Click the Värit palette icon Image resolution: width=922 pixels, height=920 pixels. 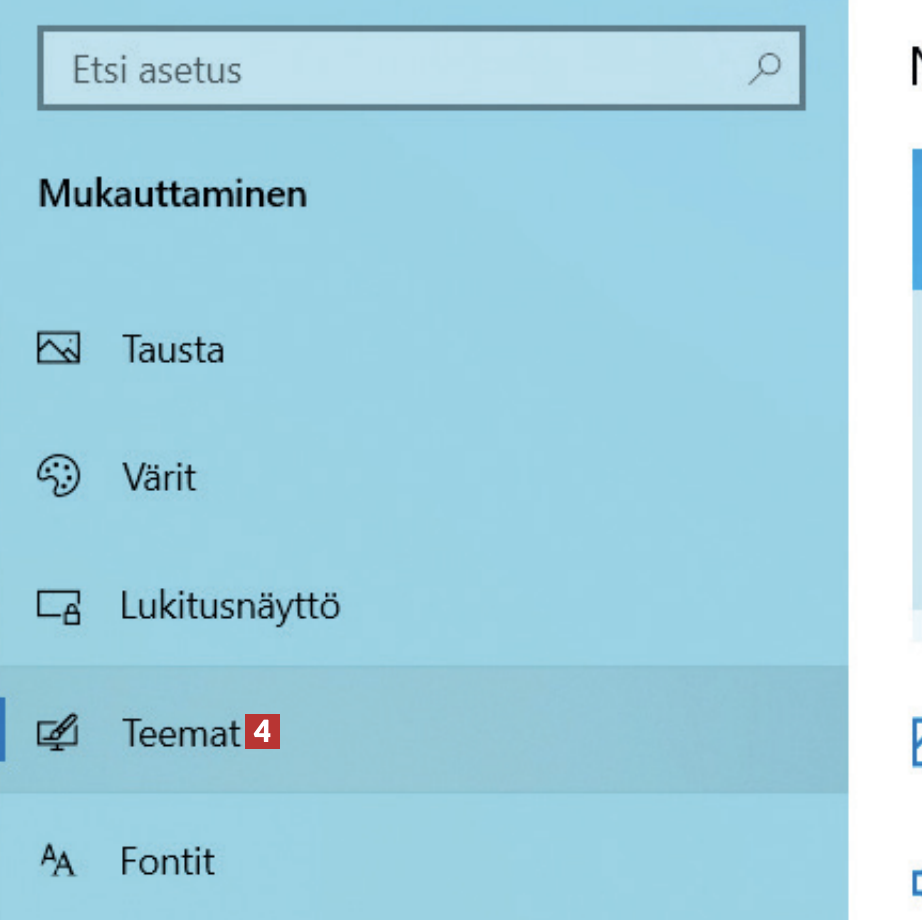58,476
